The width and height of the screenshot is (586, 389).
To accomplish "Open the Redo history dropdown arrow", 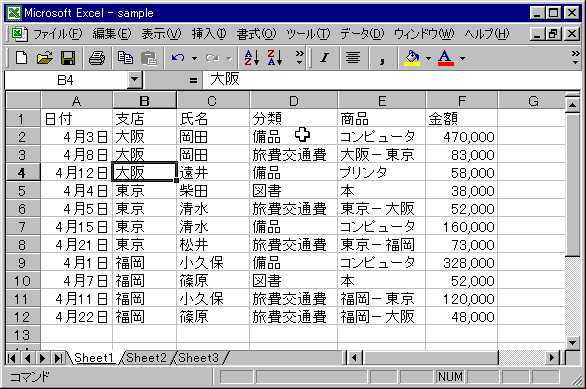I will click(229, 58).
